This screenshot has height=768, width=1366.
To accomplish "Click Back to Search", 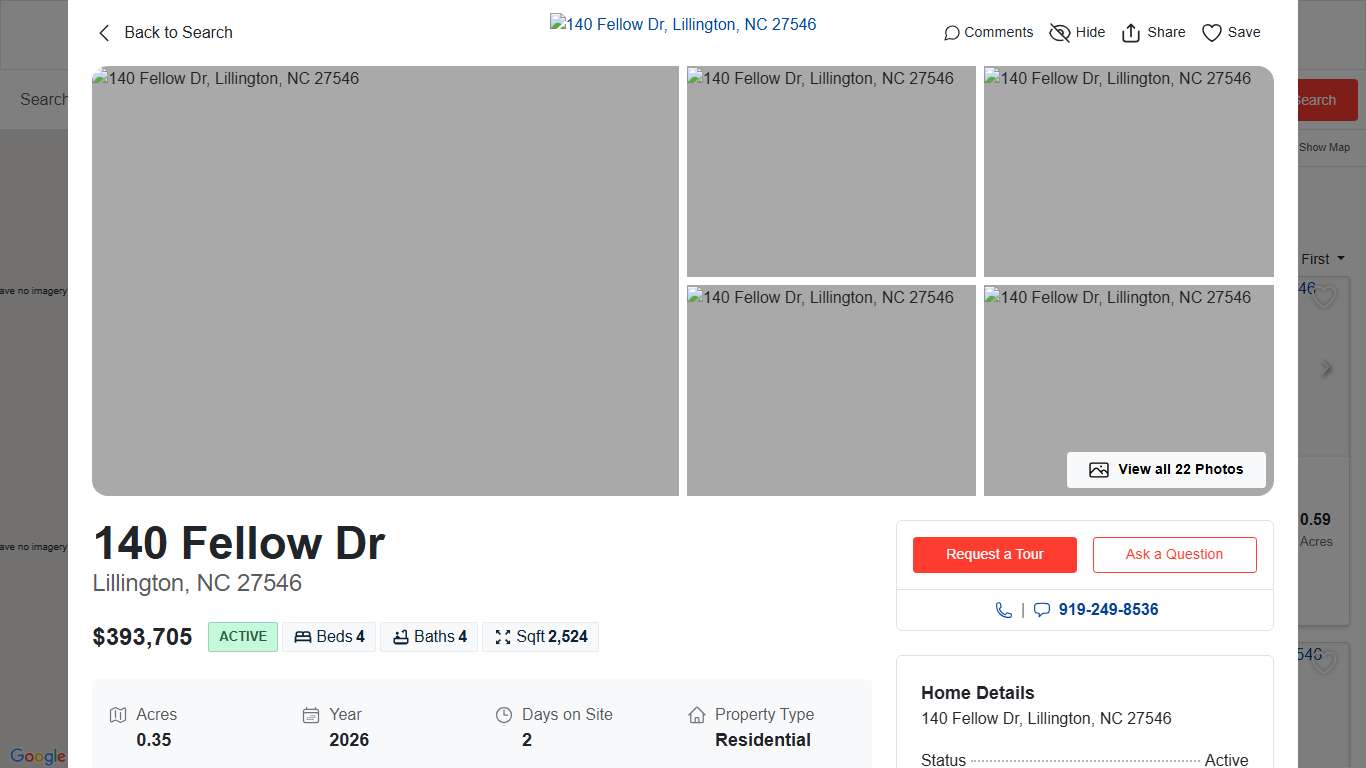I will 164,32.
